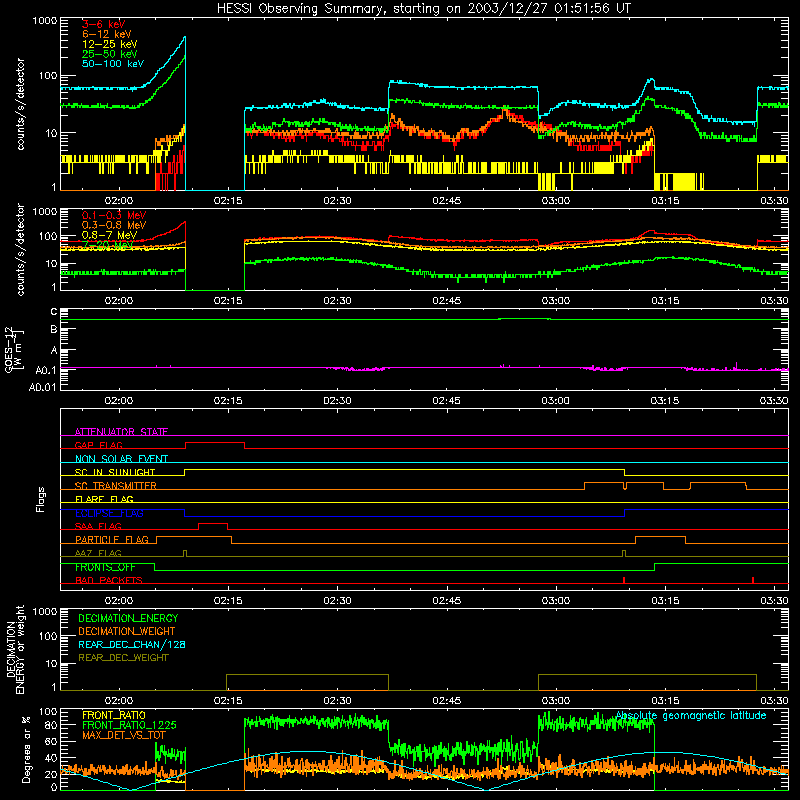The width and height of the screenshot is (800, 800).
Task: Click the MAX_DET_VS_TOT legend entry
Action: [x=123, y=735]
